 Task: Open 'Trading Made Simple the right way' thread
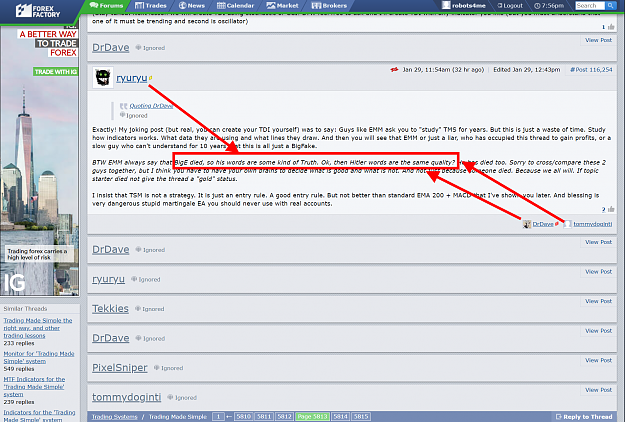38,328
